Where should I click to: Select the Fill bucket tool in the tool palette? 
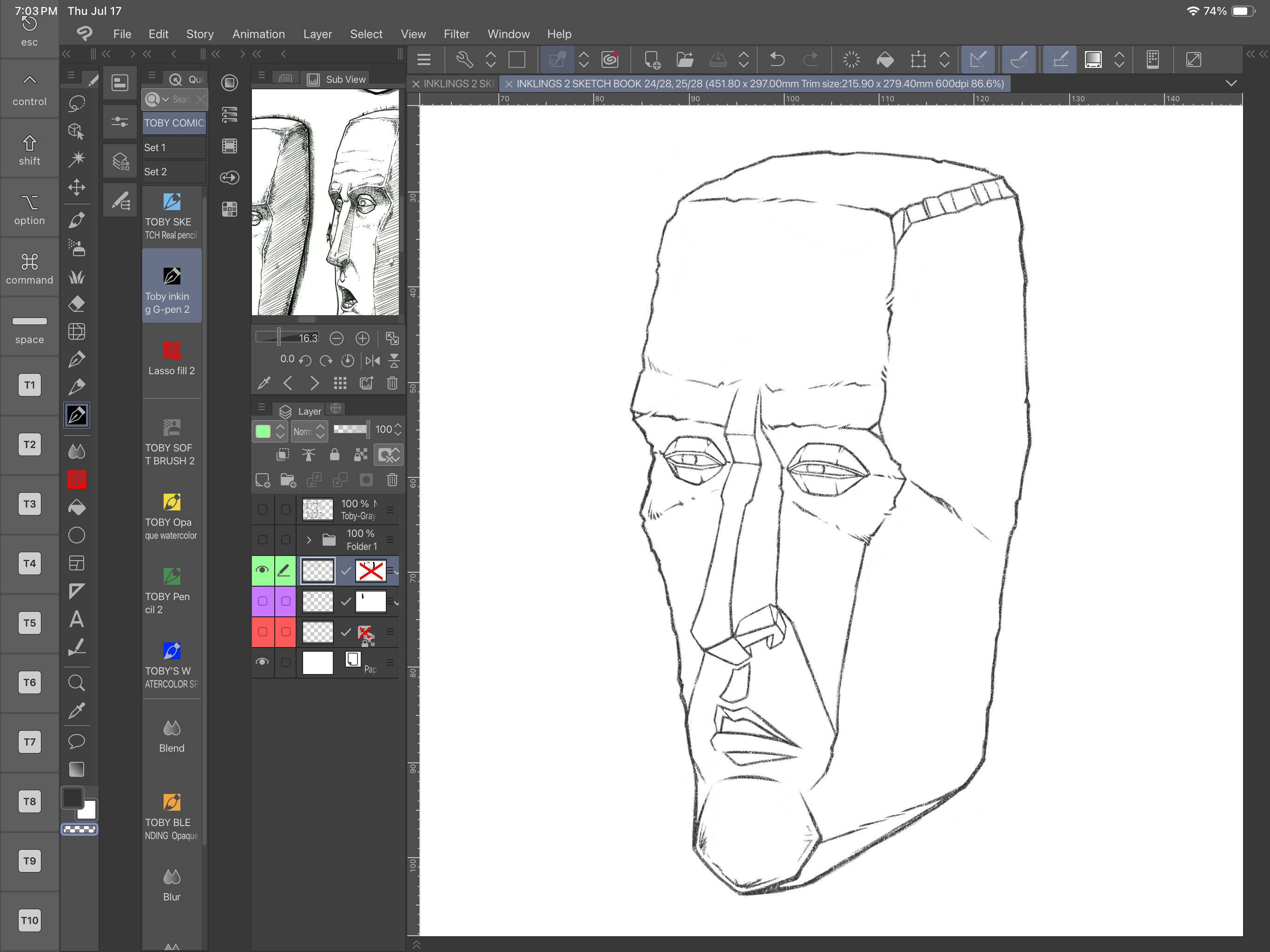pyautogui.click(x=76, y=508)
